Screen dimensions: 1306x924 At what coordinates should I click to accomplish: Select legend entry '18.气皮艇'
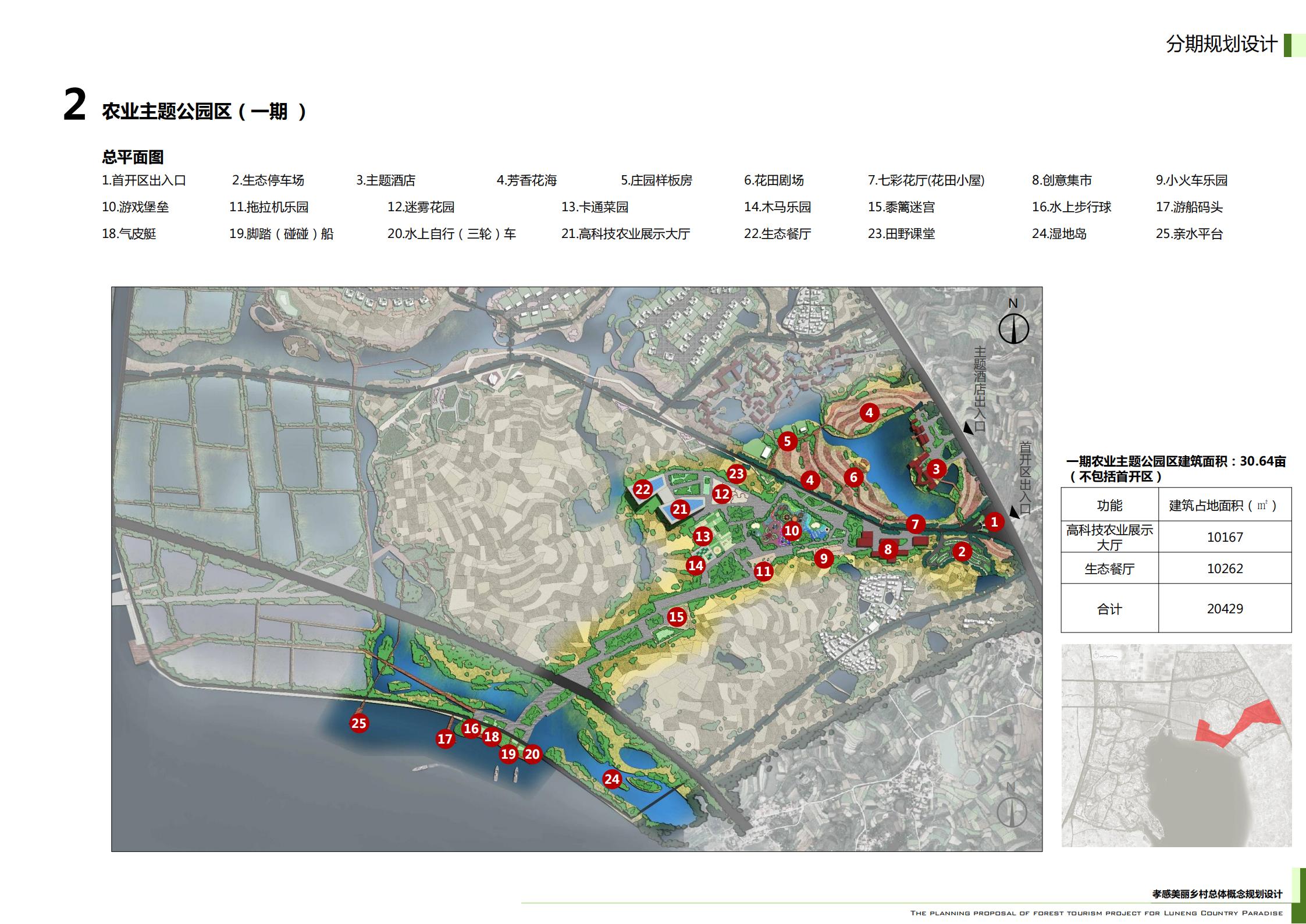[x=129, y=234]
